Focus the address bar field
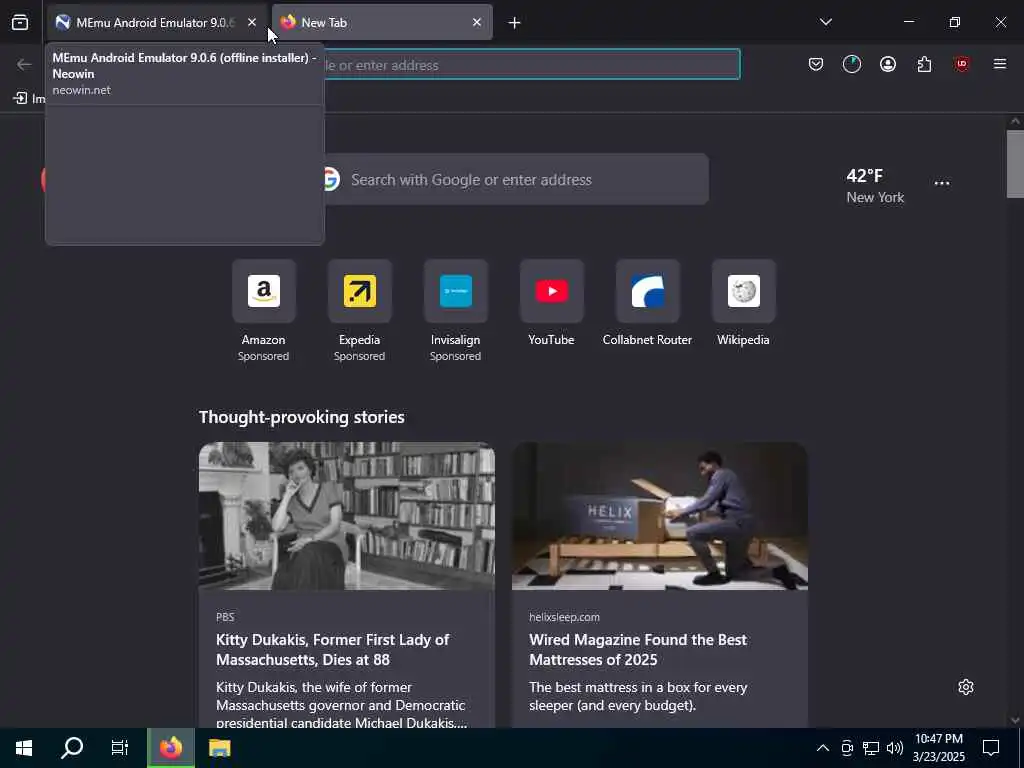 (x=532, y=65)
